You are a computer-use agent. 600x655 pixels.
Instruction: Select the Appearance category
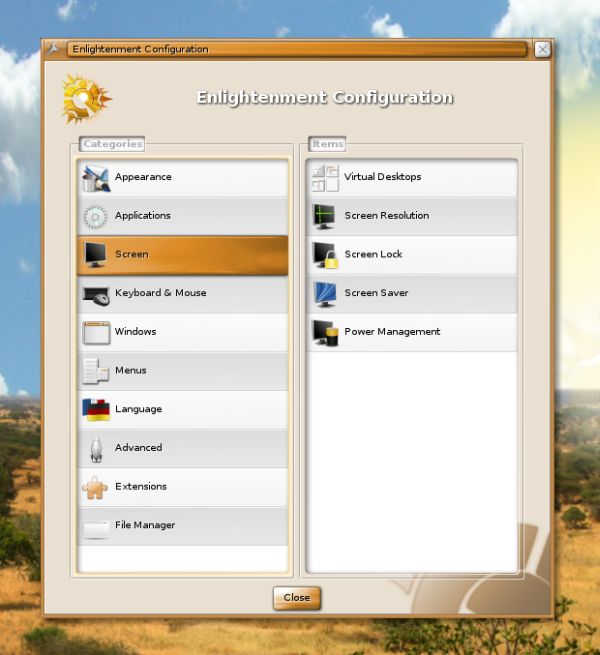[183, 178]
